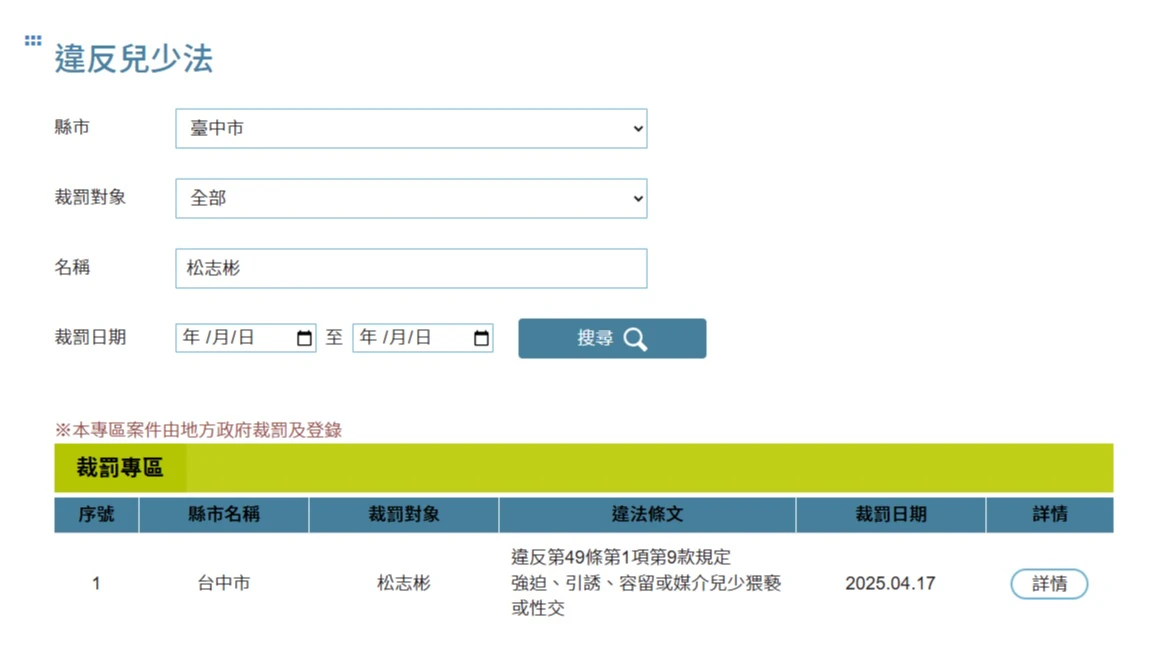Click the 裁罰對象 column header in table

(x=404, y=515)
